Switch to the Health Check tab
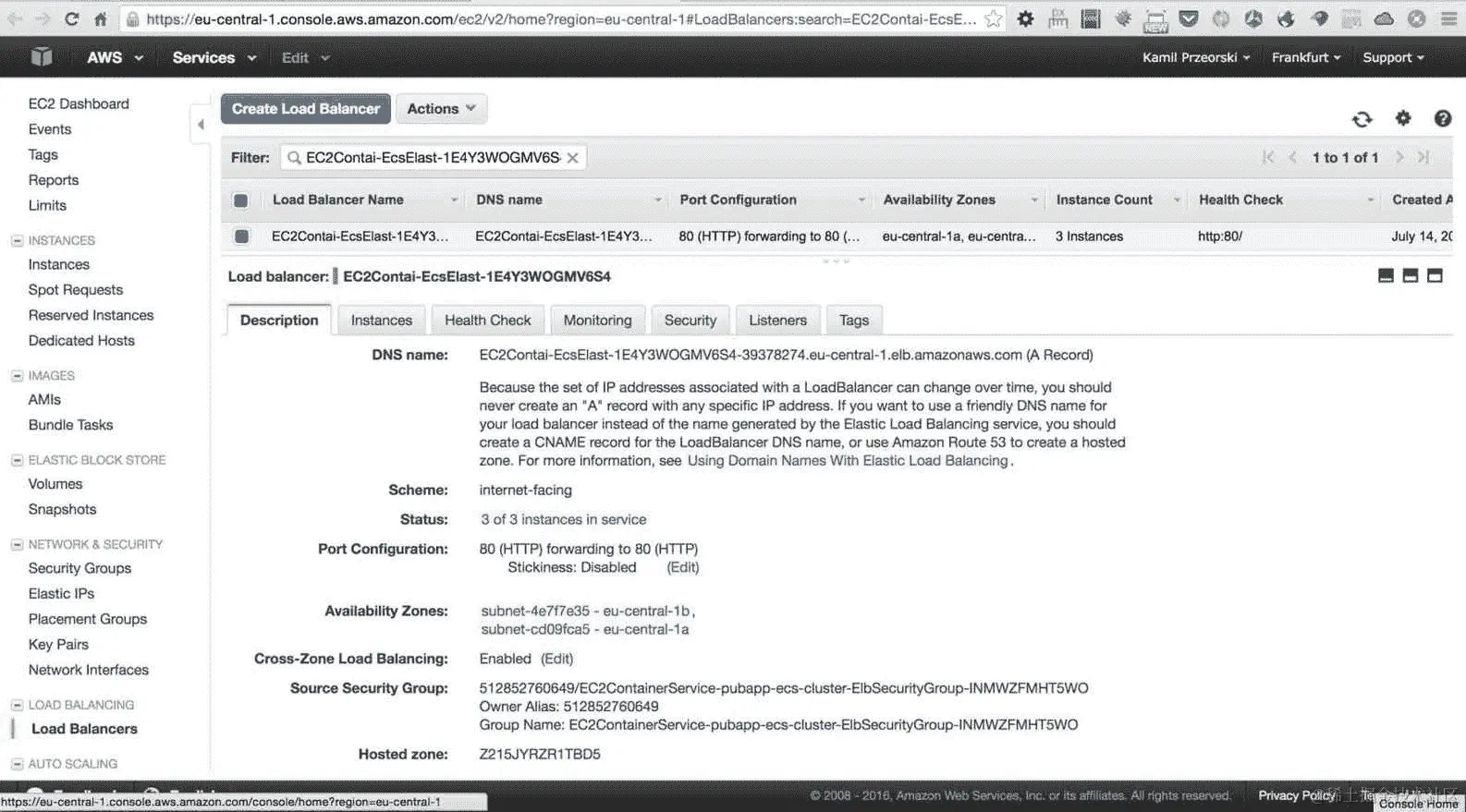 point(488,321)
